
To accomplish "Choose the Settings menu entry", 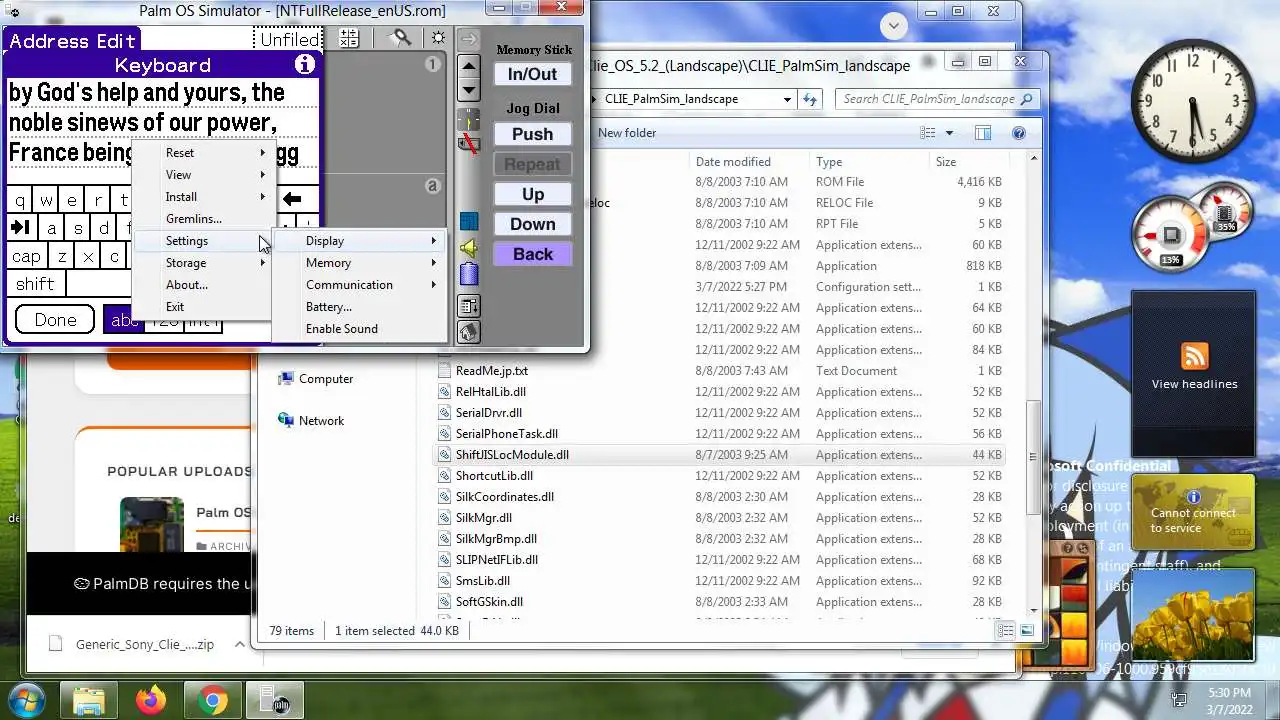I will point(202,241).
